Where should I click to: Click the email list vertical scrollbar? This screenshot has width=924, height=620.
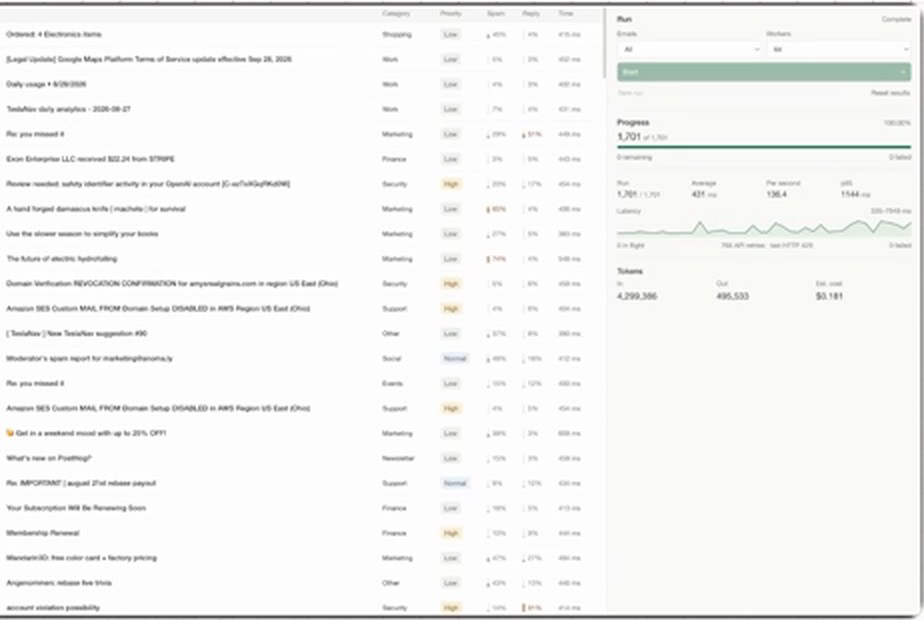(603, 43)
